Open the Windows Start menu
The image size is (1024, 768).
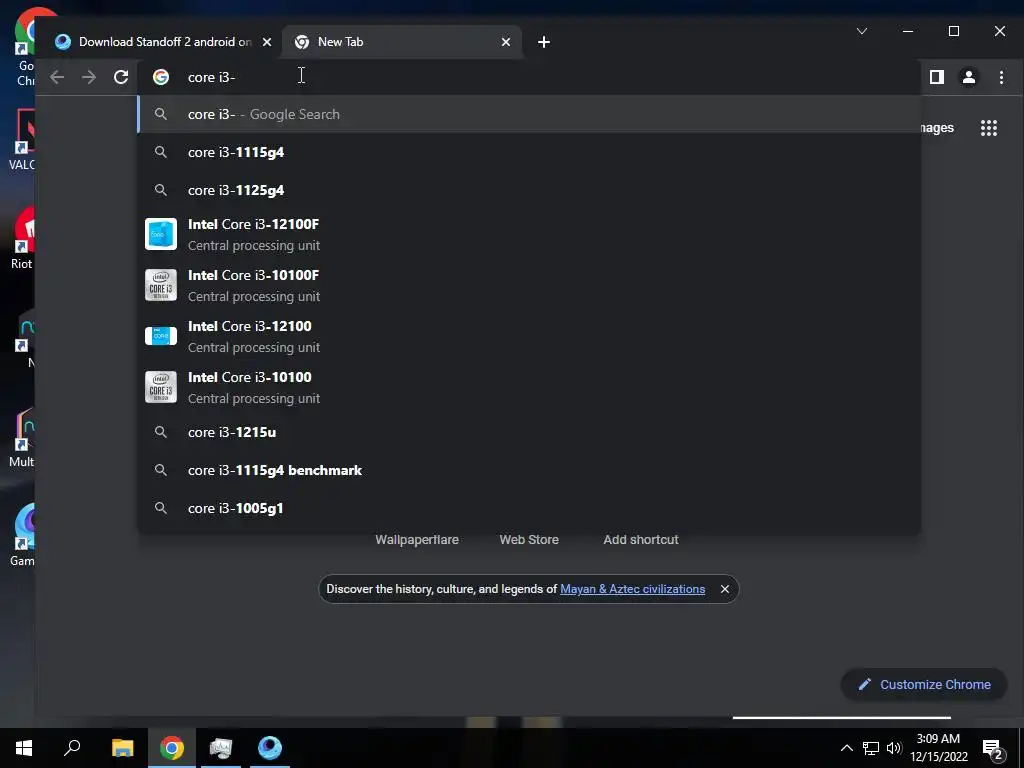point(24,748)
